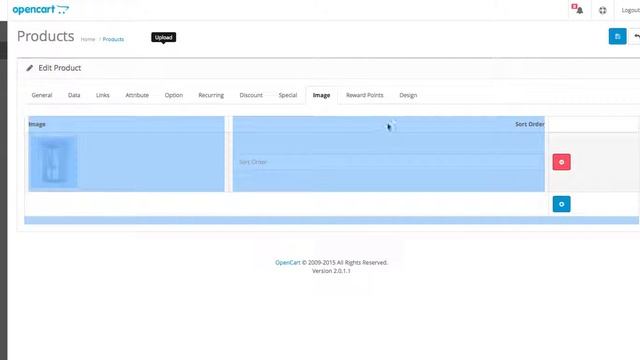The height and width of the screenshot is (360, 640).
Task: Click the Image column header
Action: 37,124
